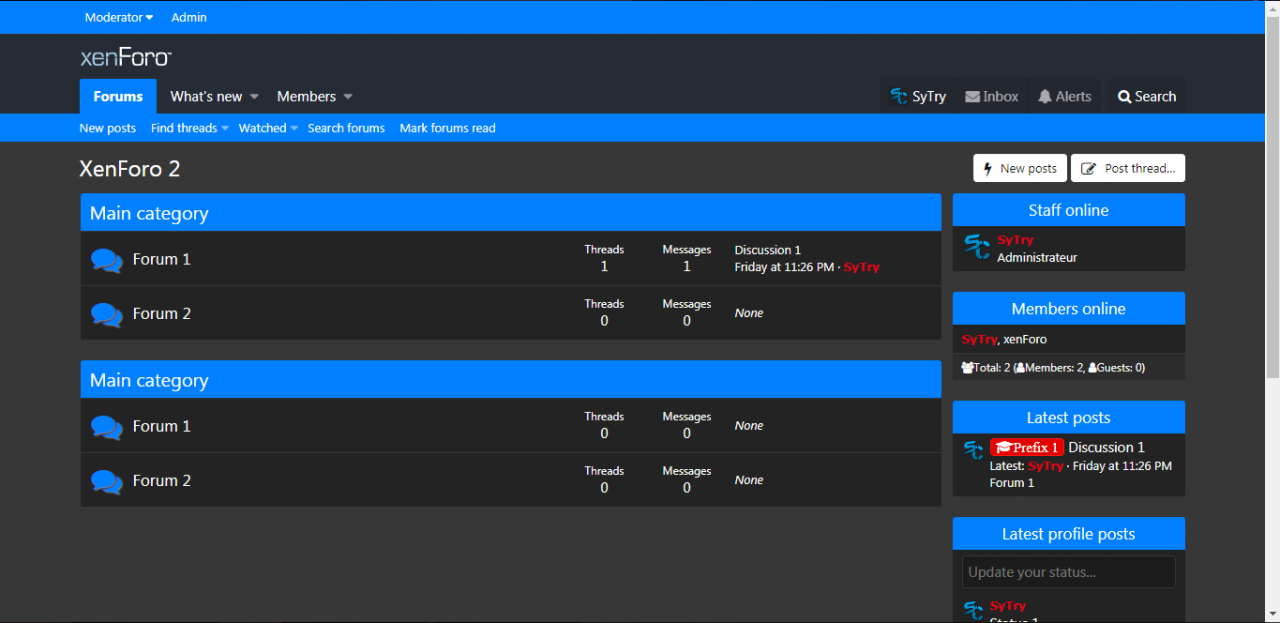Open Forum 1 chat icon in second category

(x=107, y=427)
